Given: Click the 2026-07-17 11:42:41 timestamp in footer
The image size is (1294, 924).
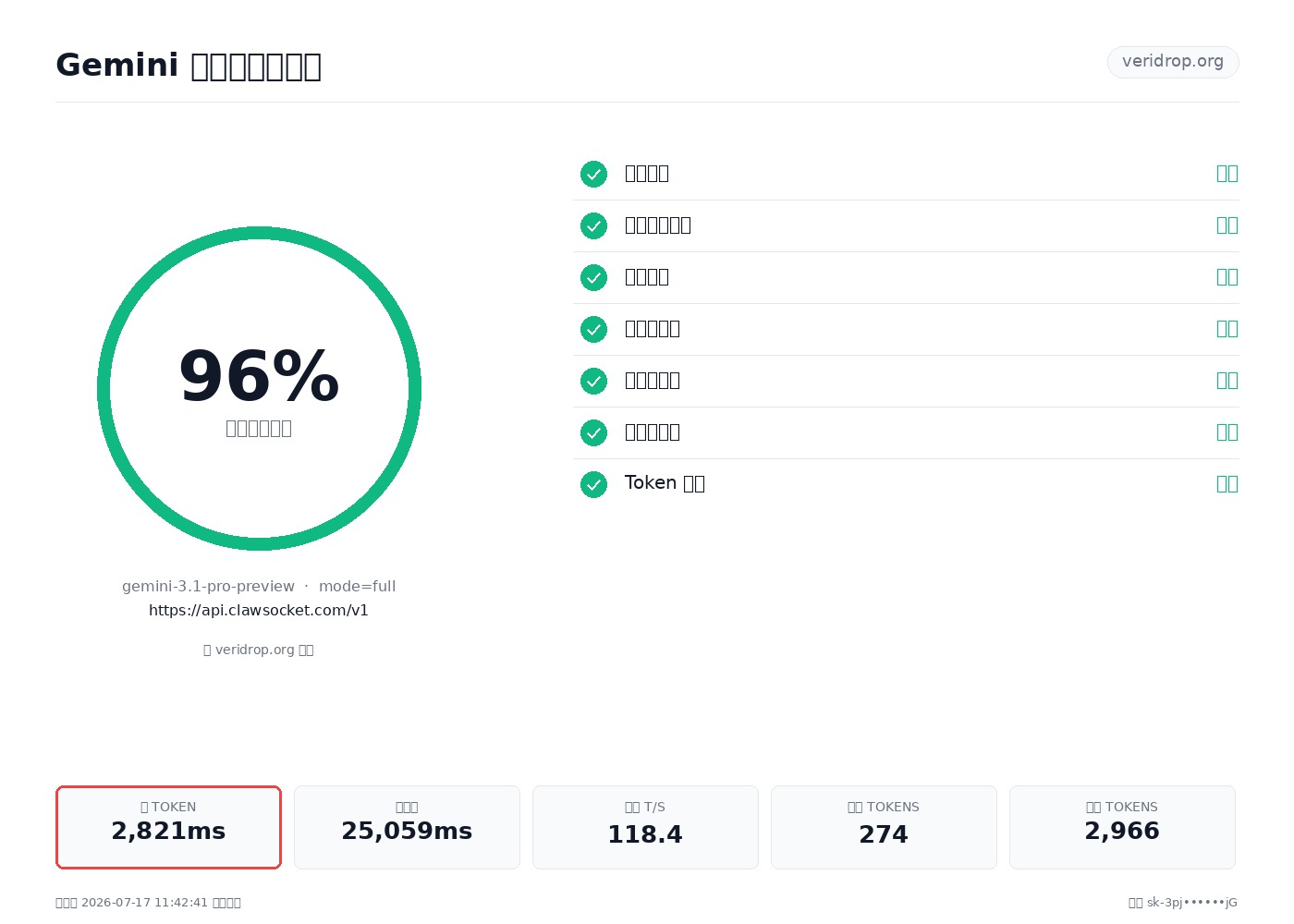Looking at the screenshot, I should click(144, 903).
